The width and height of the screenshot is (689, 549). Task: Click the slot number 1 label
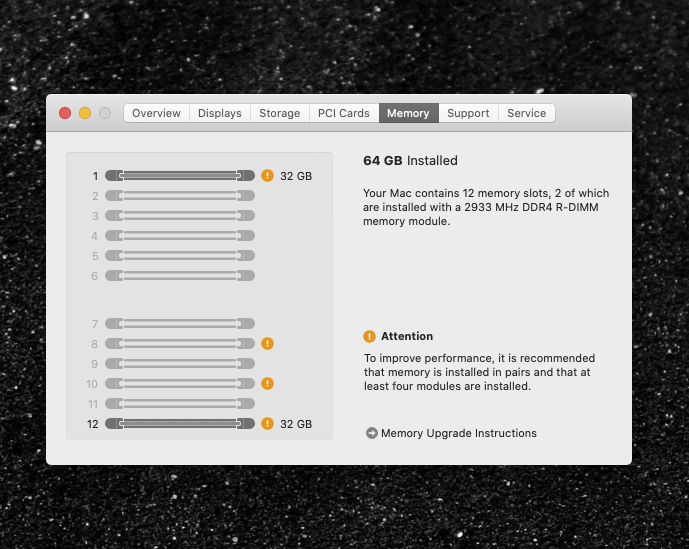pos(95,176)
